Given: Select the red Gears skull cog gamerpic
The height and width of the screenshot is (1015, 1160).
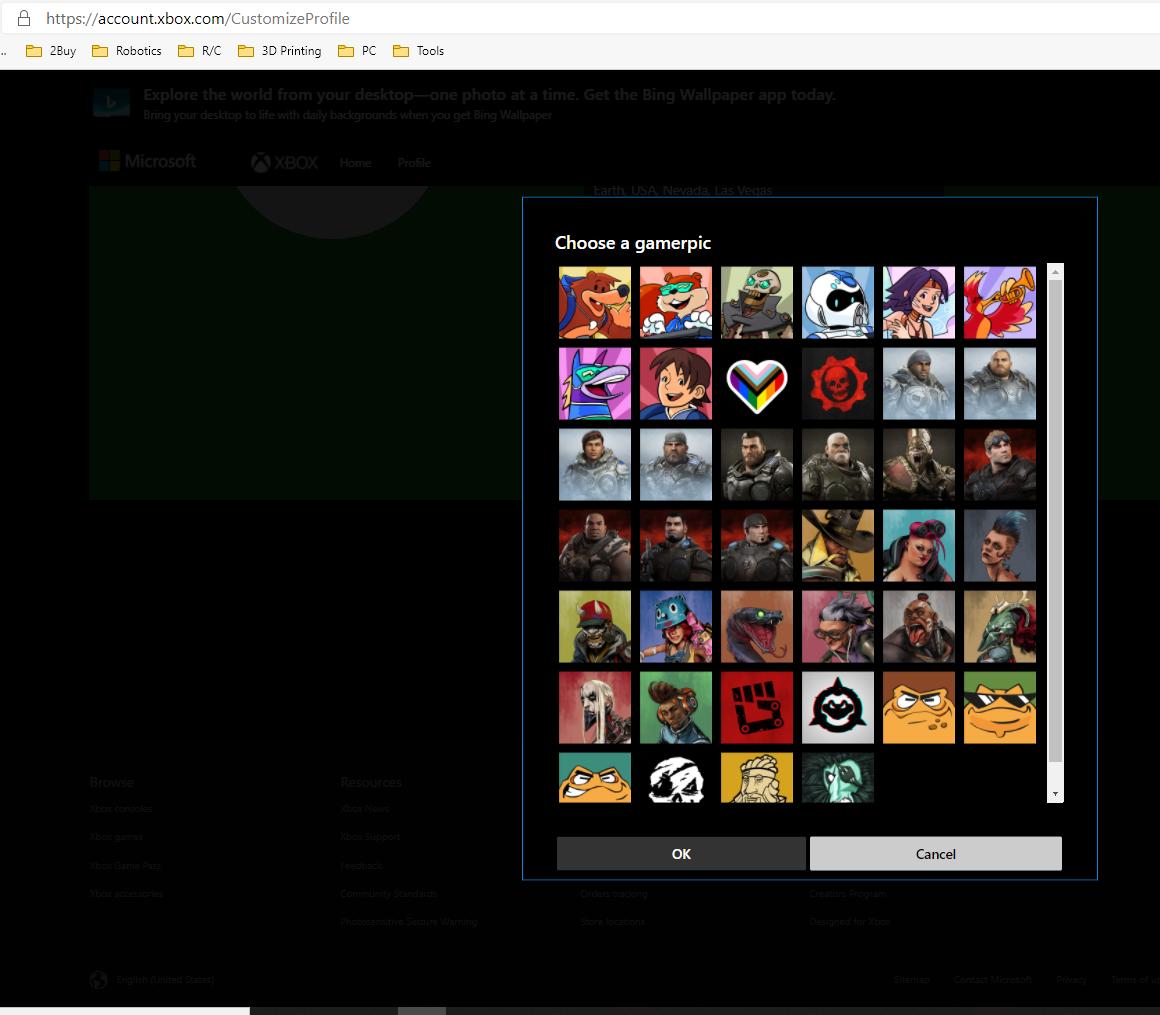Looking at the screenshot, I should tap(837, 384).
